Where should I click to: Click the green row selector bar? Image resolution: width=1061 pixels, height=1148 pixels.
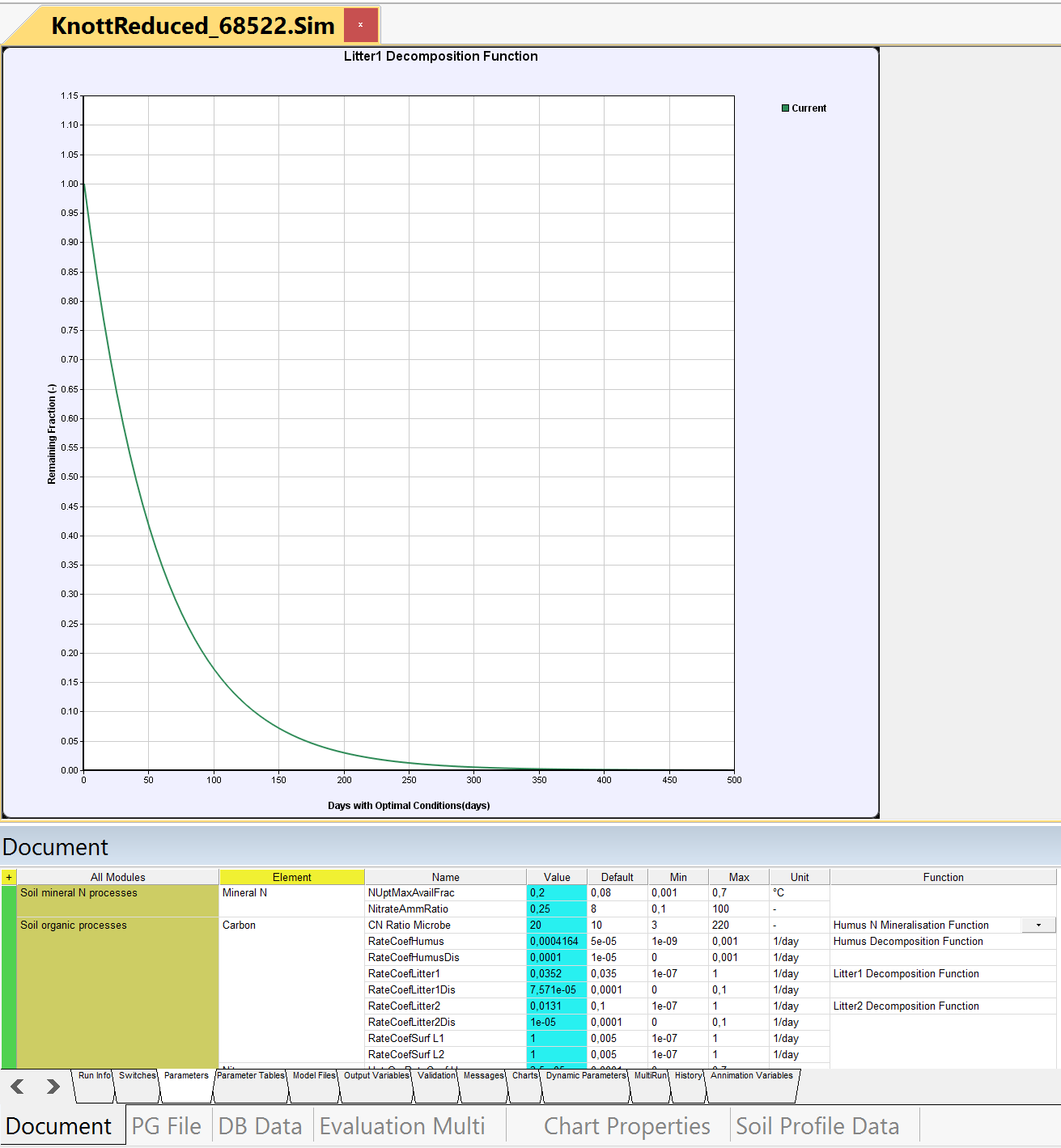[8, 976]
